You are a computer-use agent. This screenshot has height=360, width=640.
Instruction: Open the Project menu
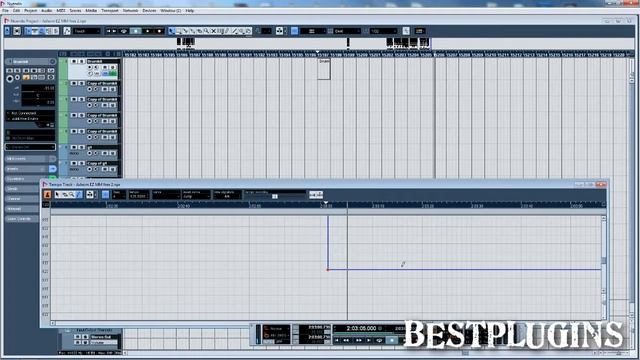click(31, 11)
